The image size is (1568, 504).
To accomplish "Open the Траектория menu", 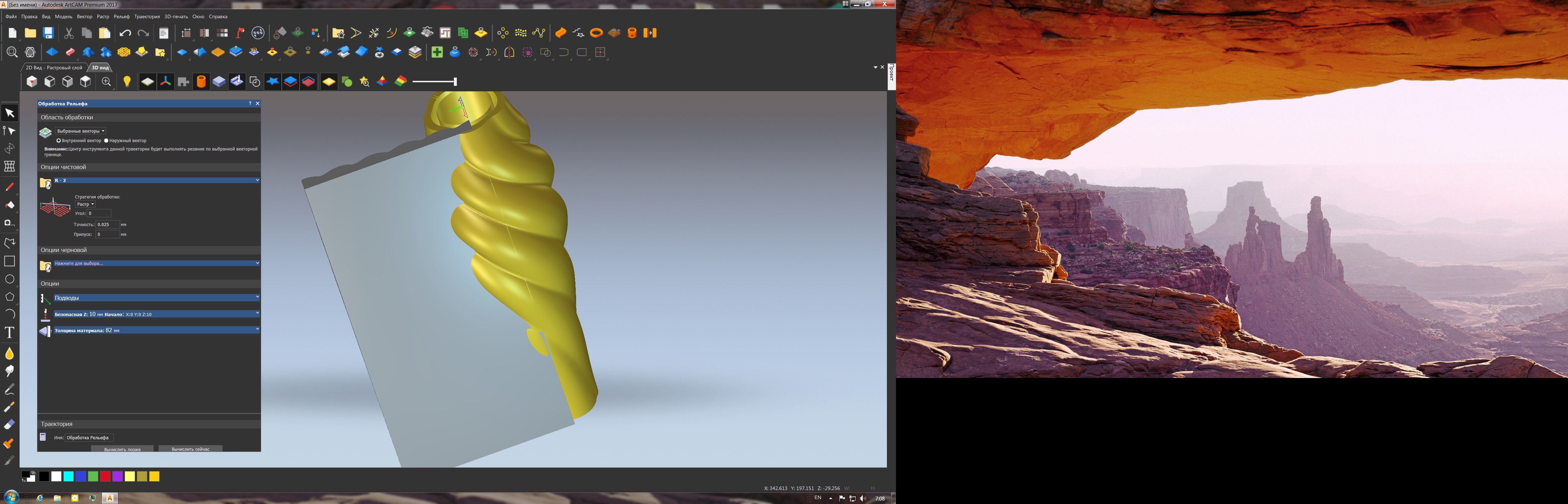I will click(x=147, y=16).
